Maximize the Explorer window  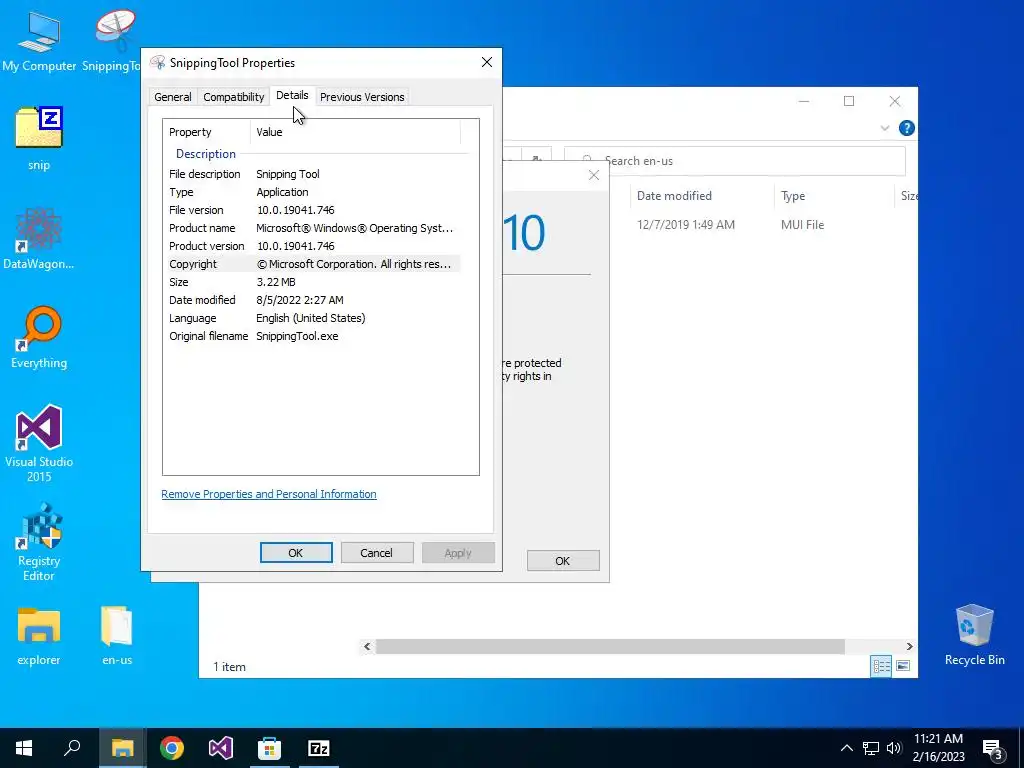click(849, 101)
